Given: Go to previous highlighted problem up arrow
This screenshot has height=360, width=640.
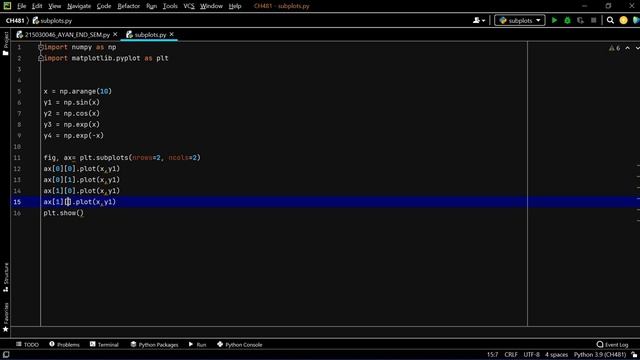Looking at the screenshot, I should (627, 48).
